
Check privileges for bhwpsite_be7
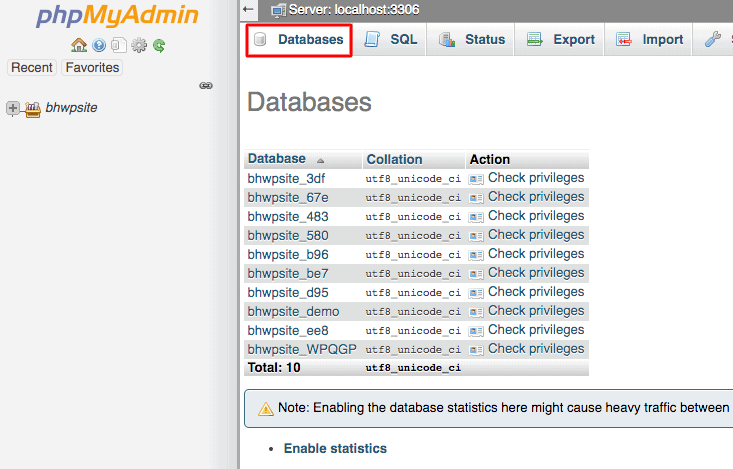(536, 273)
